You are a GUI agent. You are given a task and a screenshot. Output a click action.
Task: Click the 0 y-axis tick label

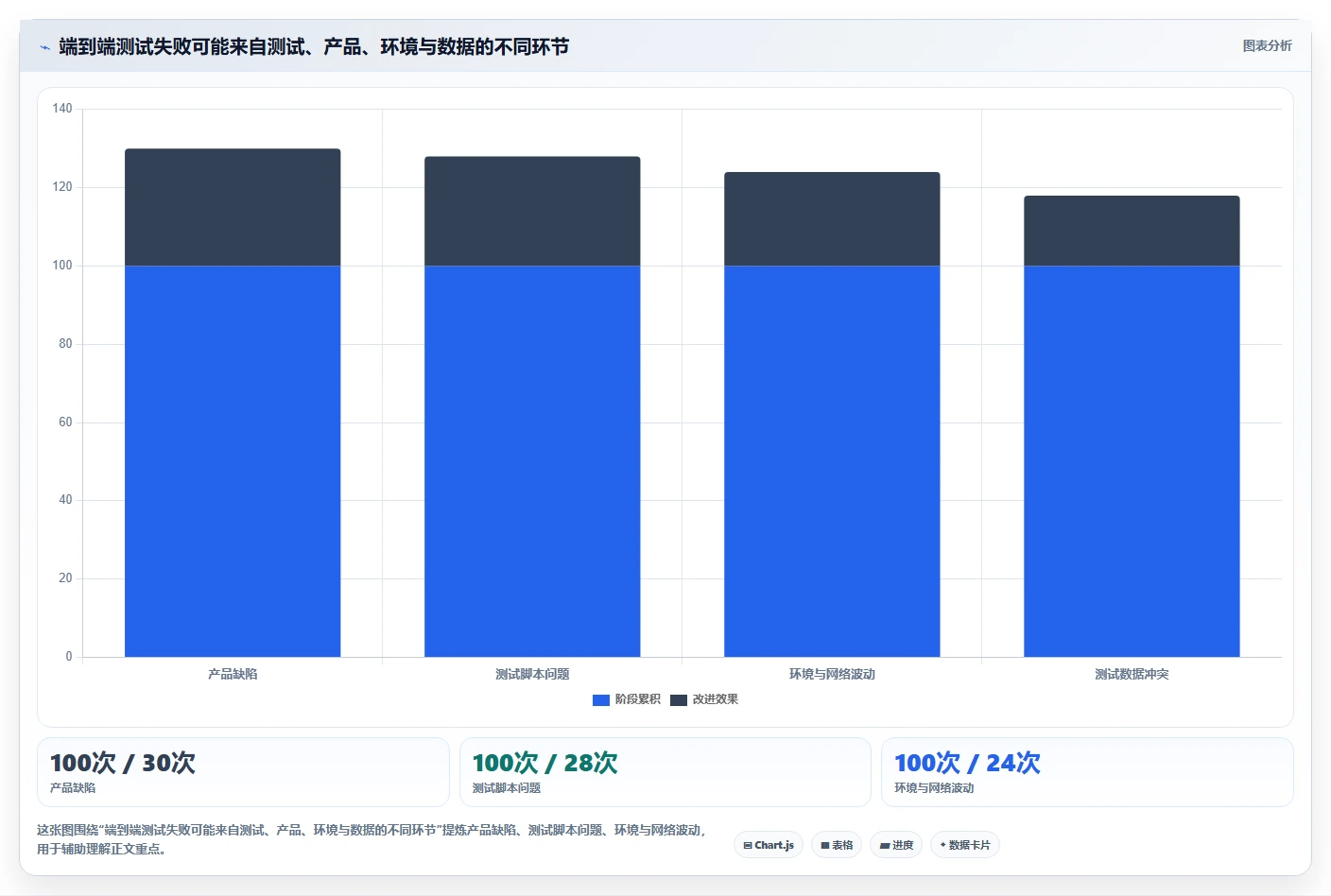point(68,657)
